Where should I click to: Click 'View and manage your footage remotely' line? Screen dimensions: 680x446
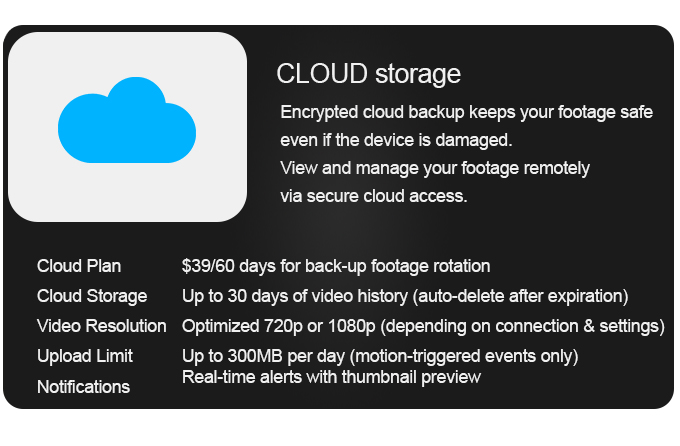[x=435, y=168]
